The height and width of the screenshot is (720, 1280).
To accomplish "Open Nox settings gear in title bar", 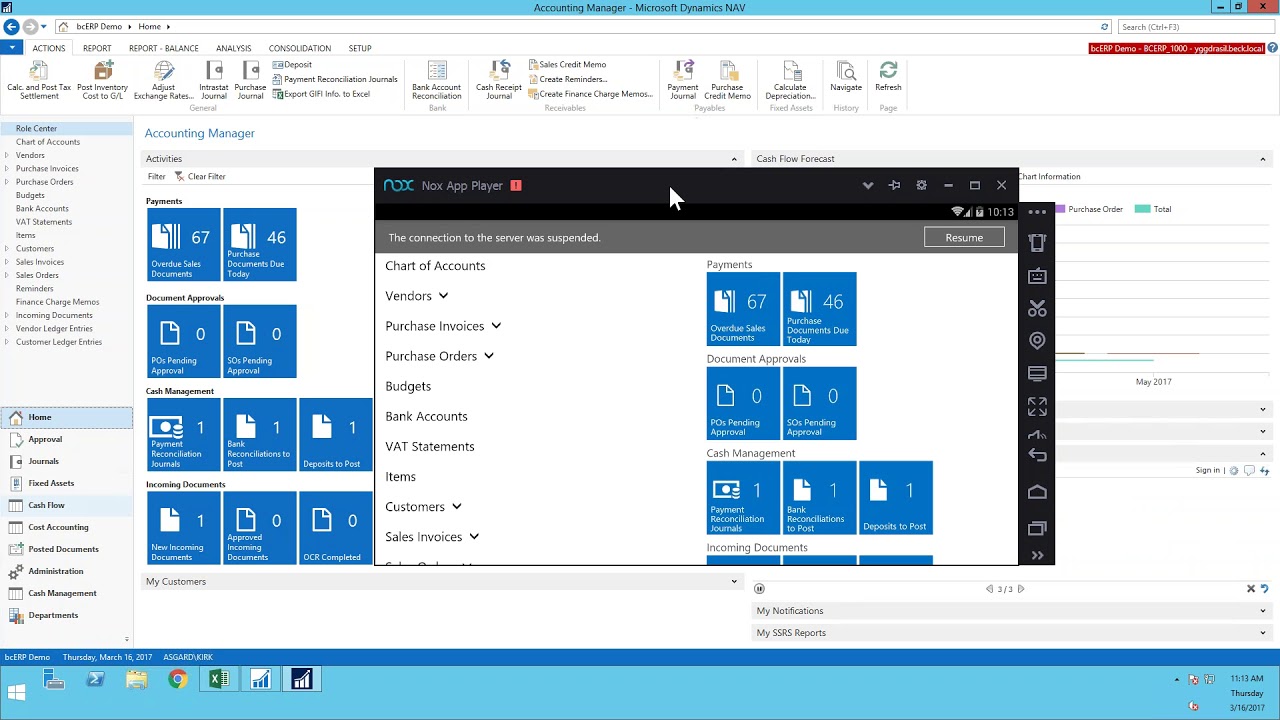I will [x=921, y=185].
